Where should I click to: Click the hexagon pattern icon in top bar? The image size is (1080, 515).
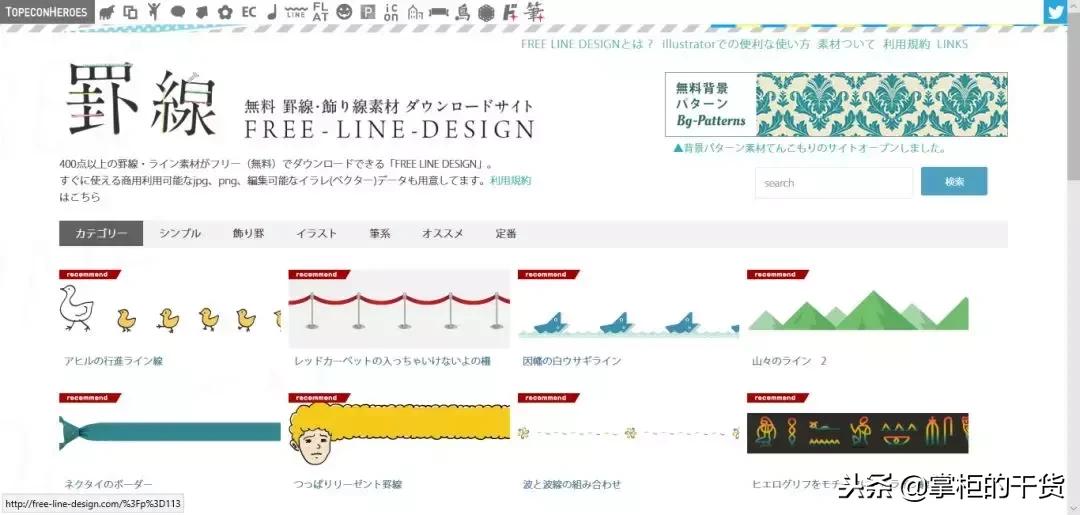[x=486, y=12]
